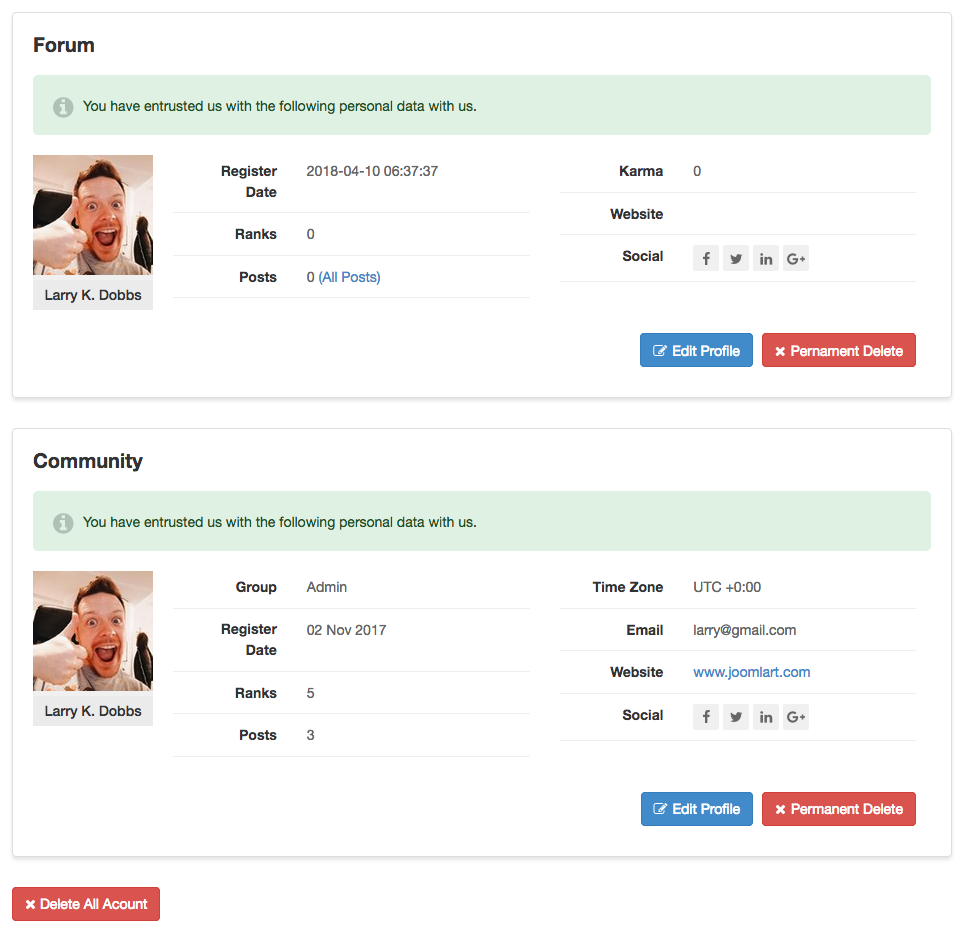Click the larry@gmail.com email address
The height and width of the screenshot is (934, 965).
point(746,630)
